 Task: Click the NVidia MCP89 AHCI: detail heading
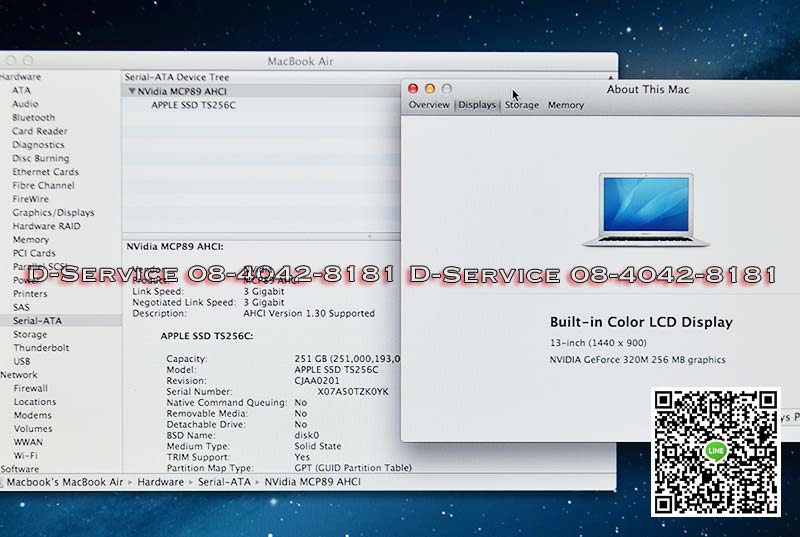(175, 247)
